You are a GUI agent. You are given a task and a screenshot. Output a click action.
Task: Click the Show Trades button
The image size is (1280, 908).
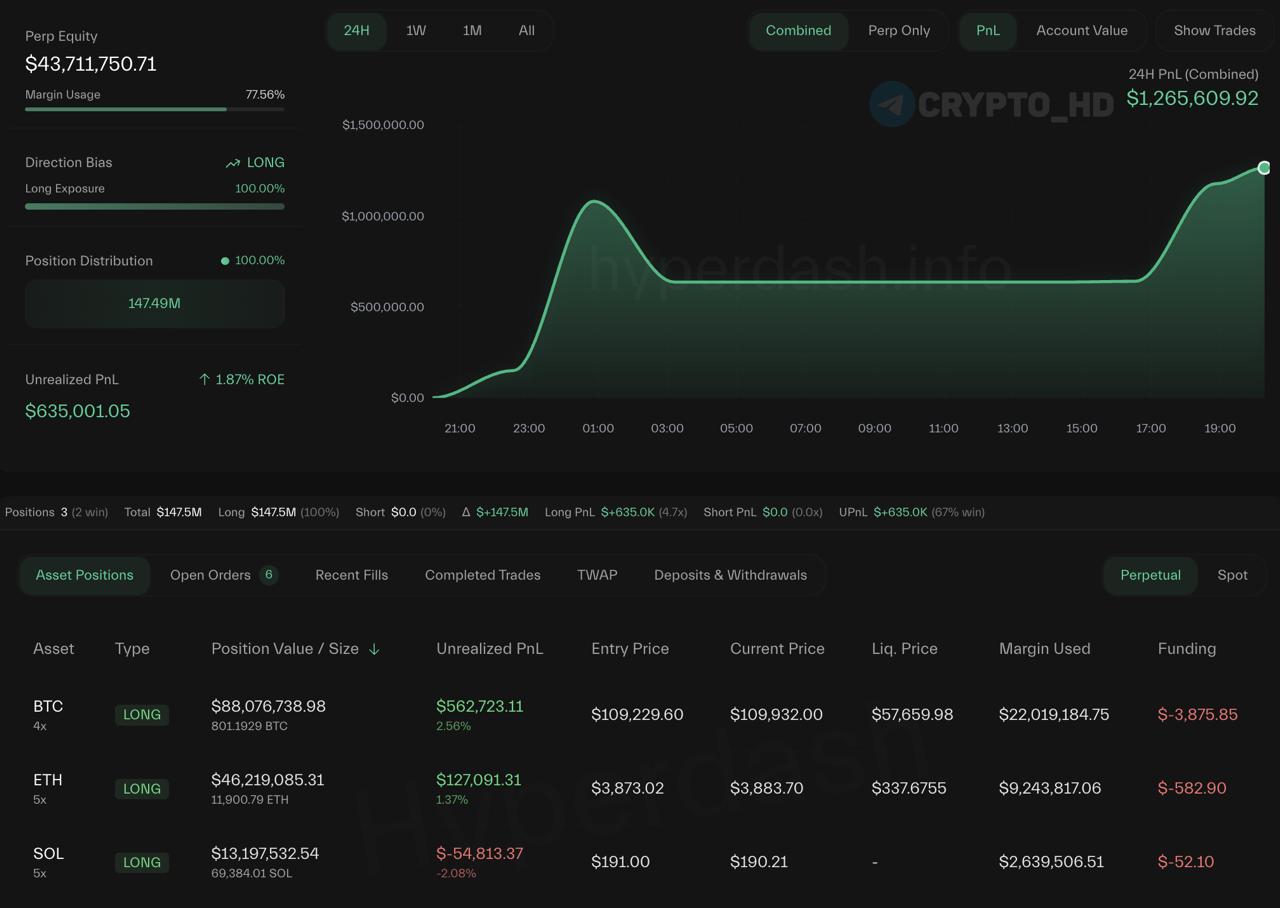click(x=1214, y=31)
